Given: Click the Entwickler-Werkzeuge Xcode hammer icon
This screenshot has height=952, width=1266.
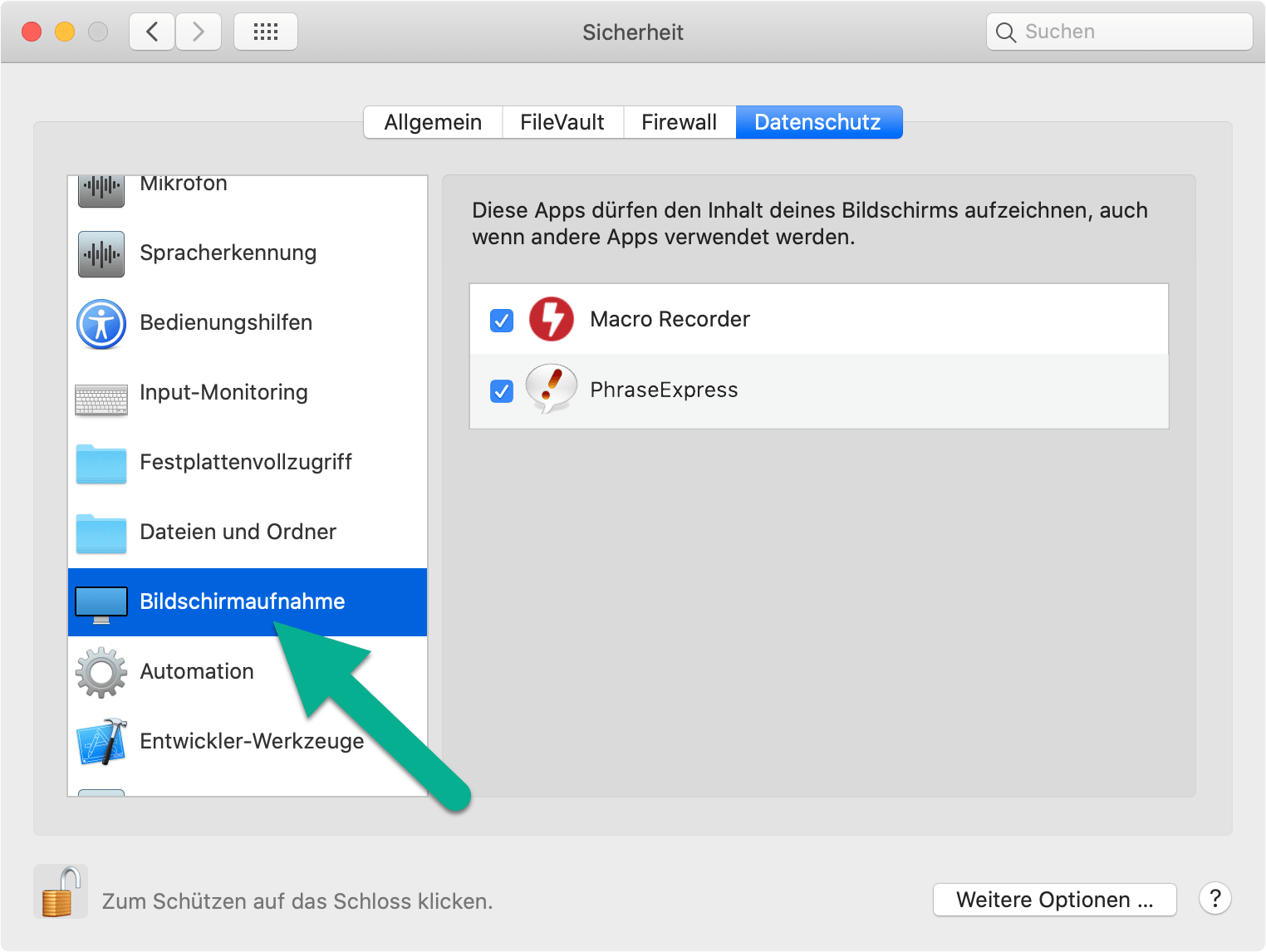Looking at the screenshot, I should point(101,742).
